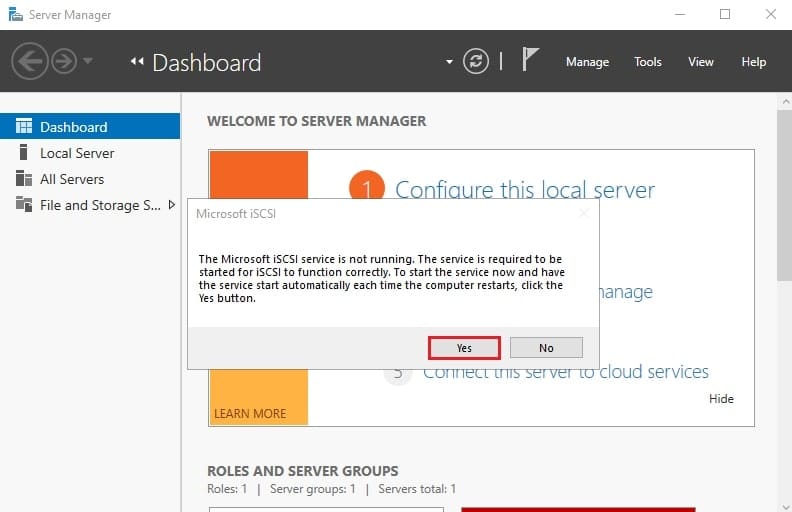Click the LEARN MORE tile
792x512 pixels.
[x=250, y=414]
